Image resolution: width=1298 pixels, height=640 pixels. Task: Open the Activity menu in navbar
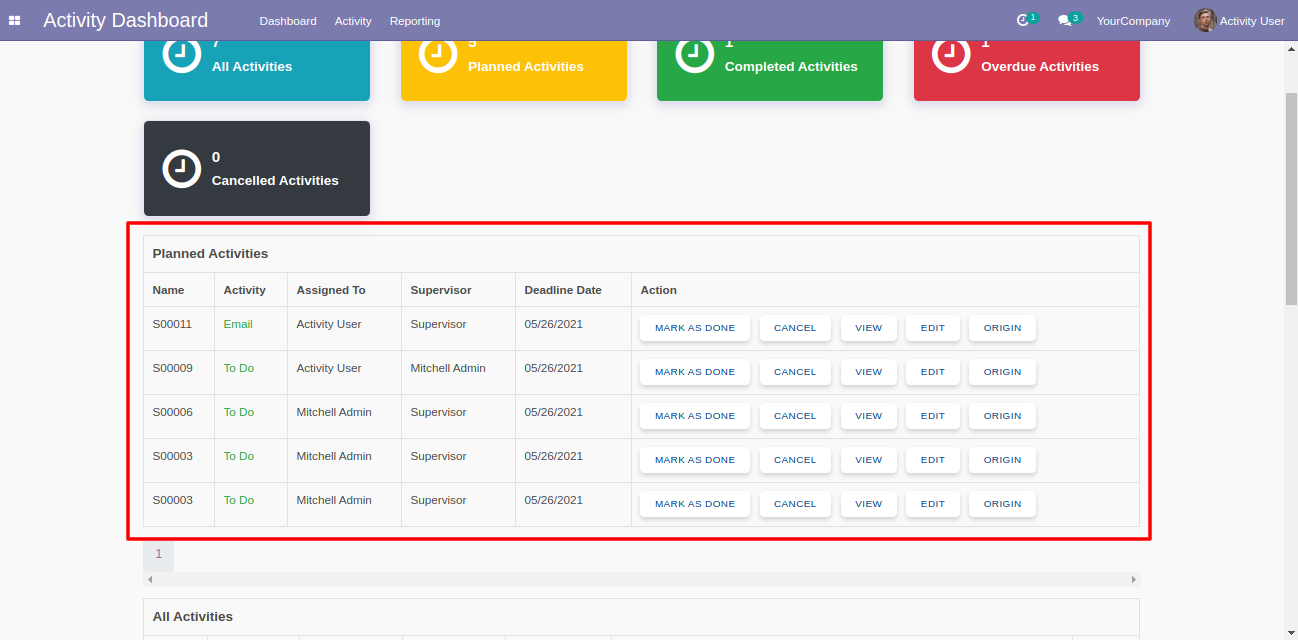tap(353, 21)
